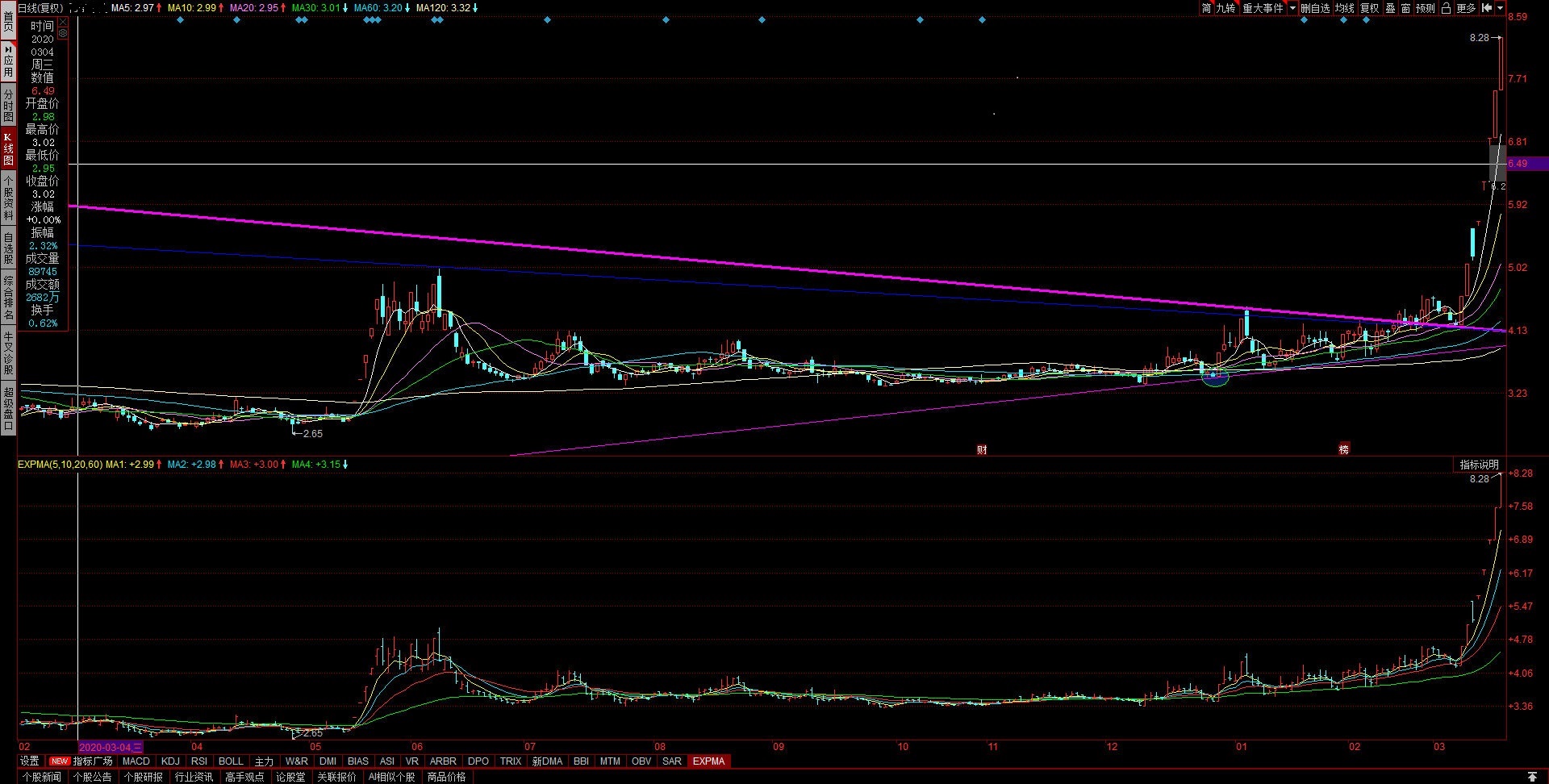Toggle the 简 simple mode button

[x=1206, y=8]
